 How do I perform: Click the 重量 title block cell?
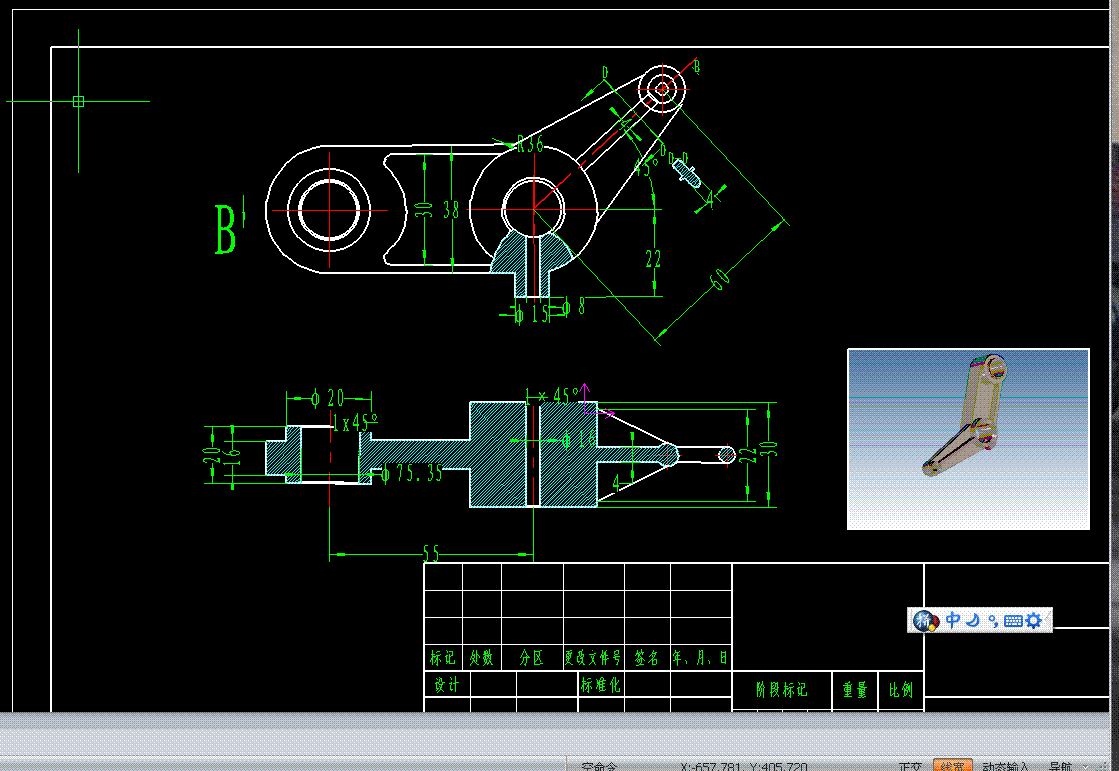point(854,690)
